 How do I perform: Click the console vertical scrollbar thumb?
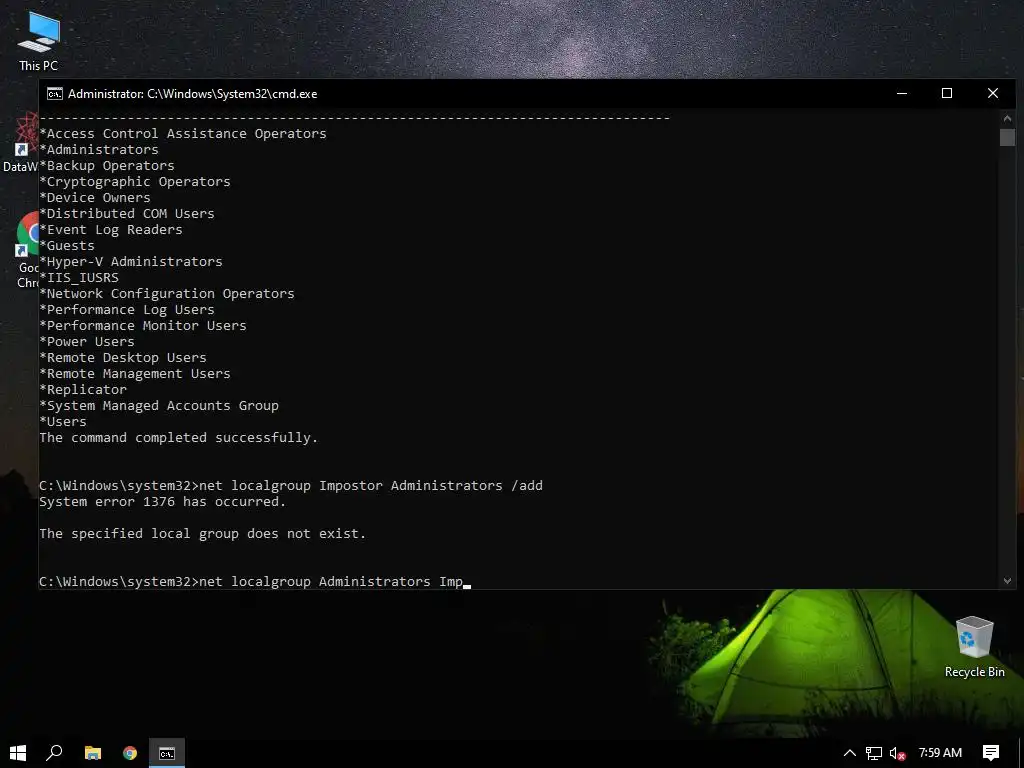(x=1007, y=137)
